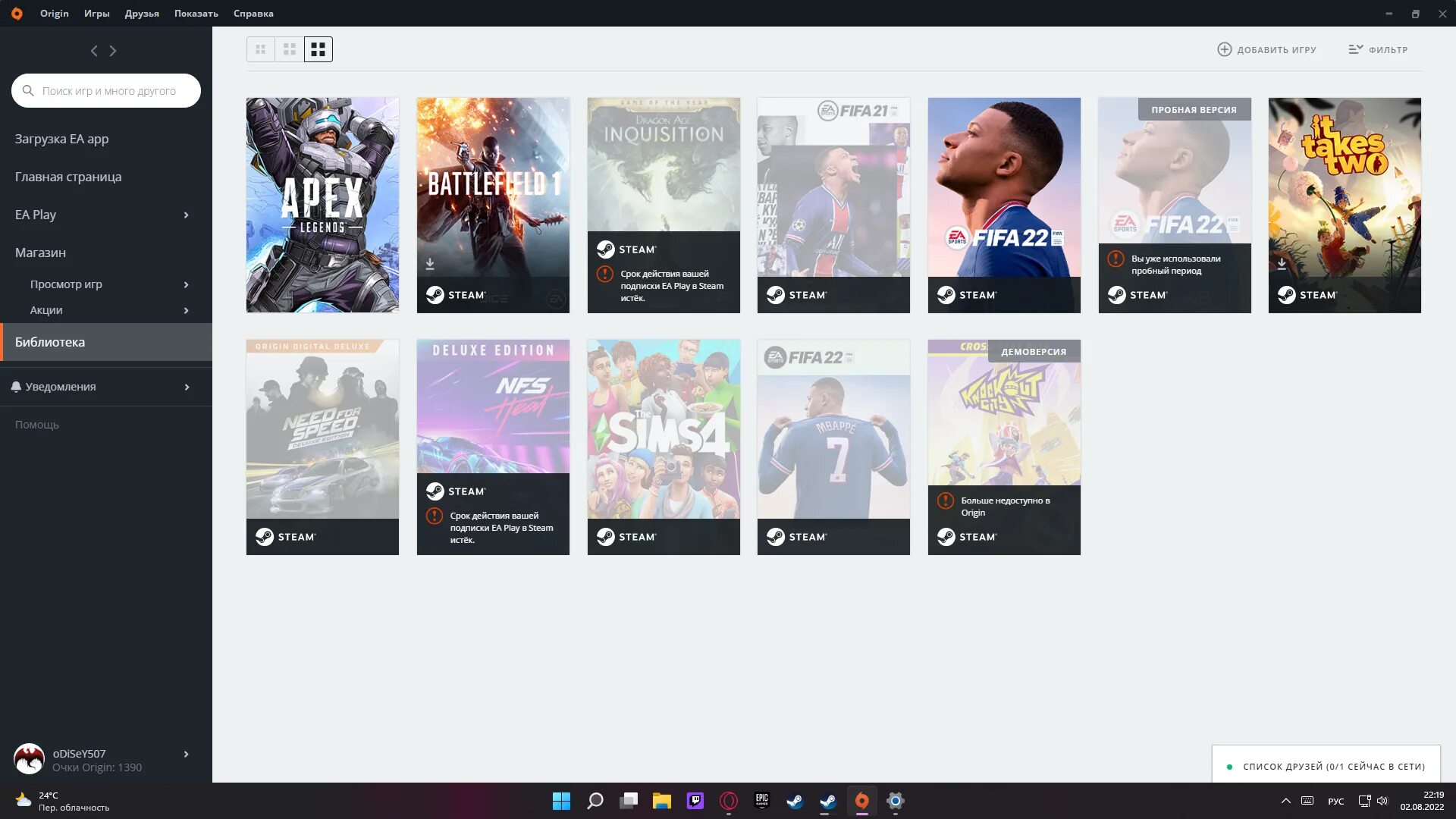Viewport: 1456px width, 819px height.
Task: Click the Steam icon on FIFA 21 tile
Action: (x=776, y=295)
